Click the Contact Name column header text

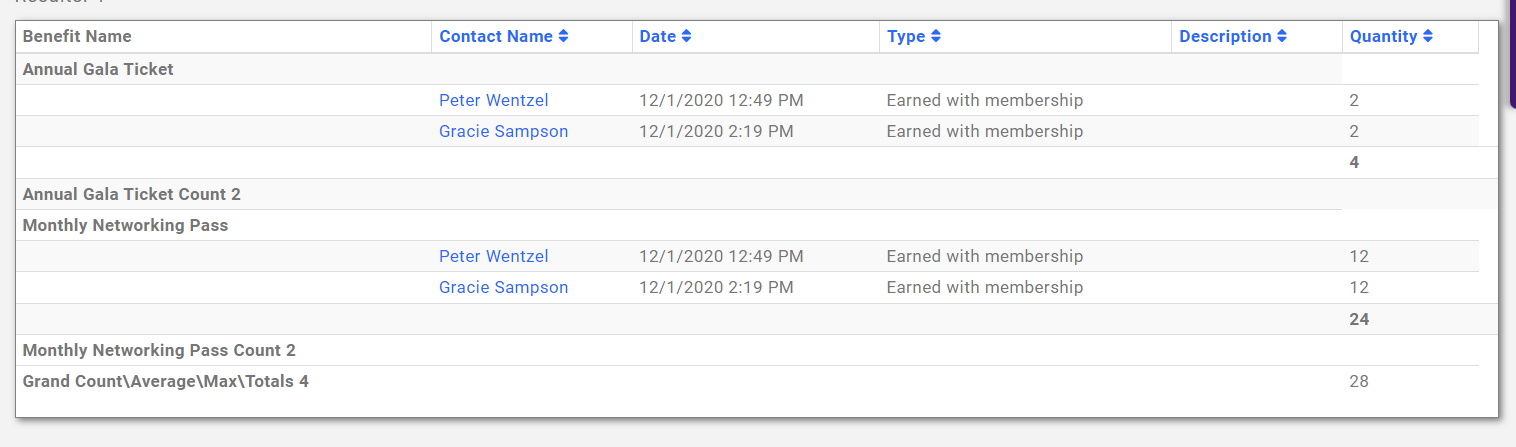tap(496, 37)
